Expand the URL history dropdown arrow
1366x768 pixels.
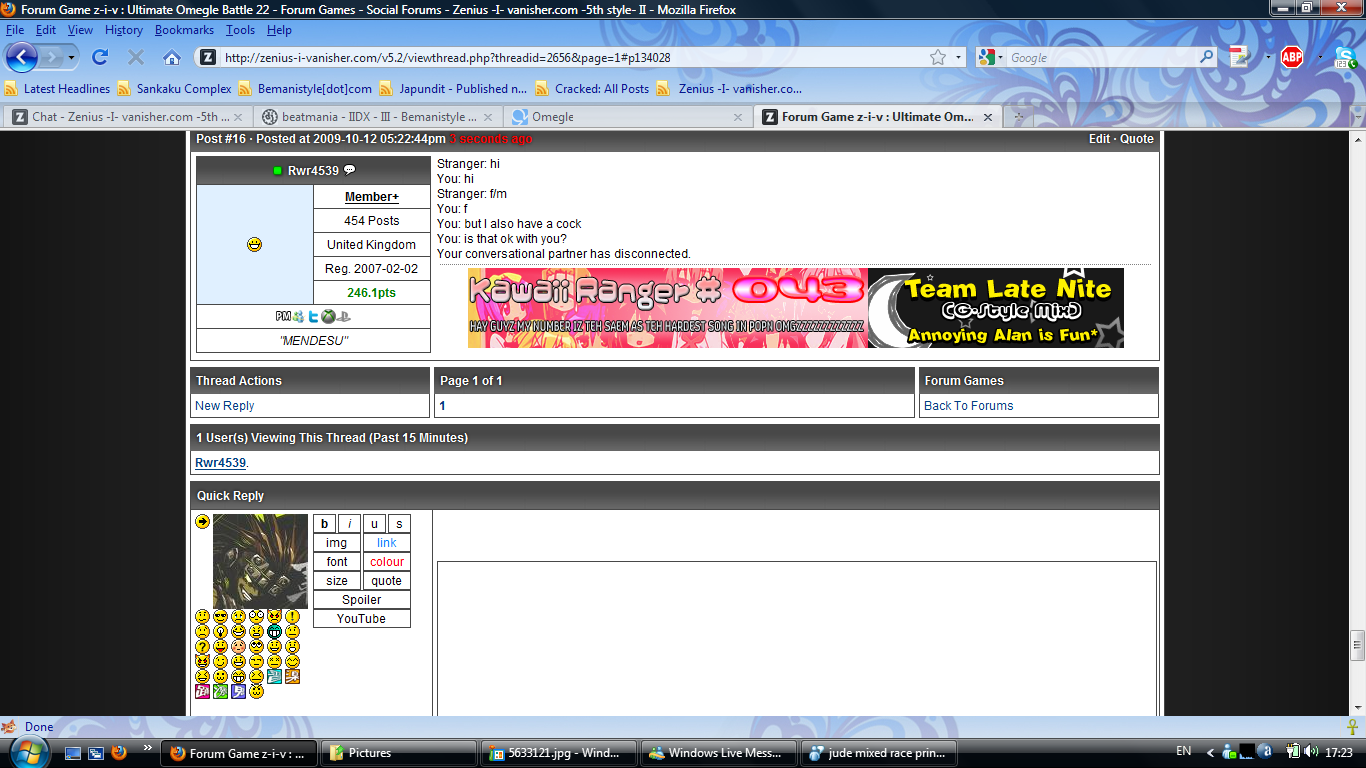[959, 57]
